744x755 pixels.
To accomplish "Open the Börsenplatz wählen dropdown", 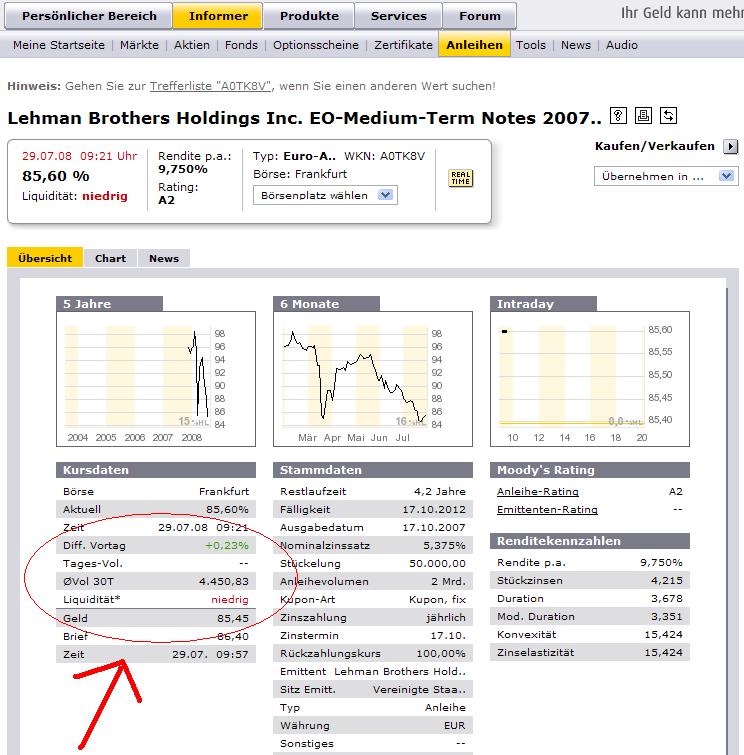I will 325,195.
